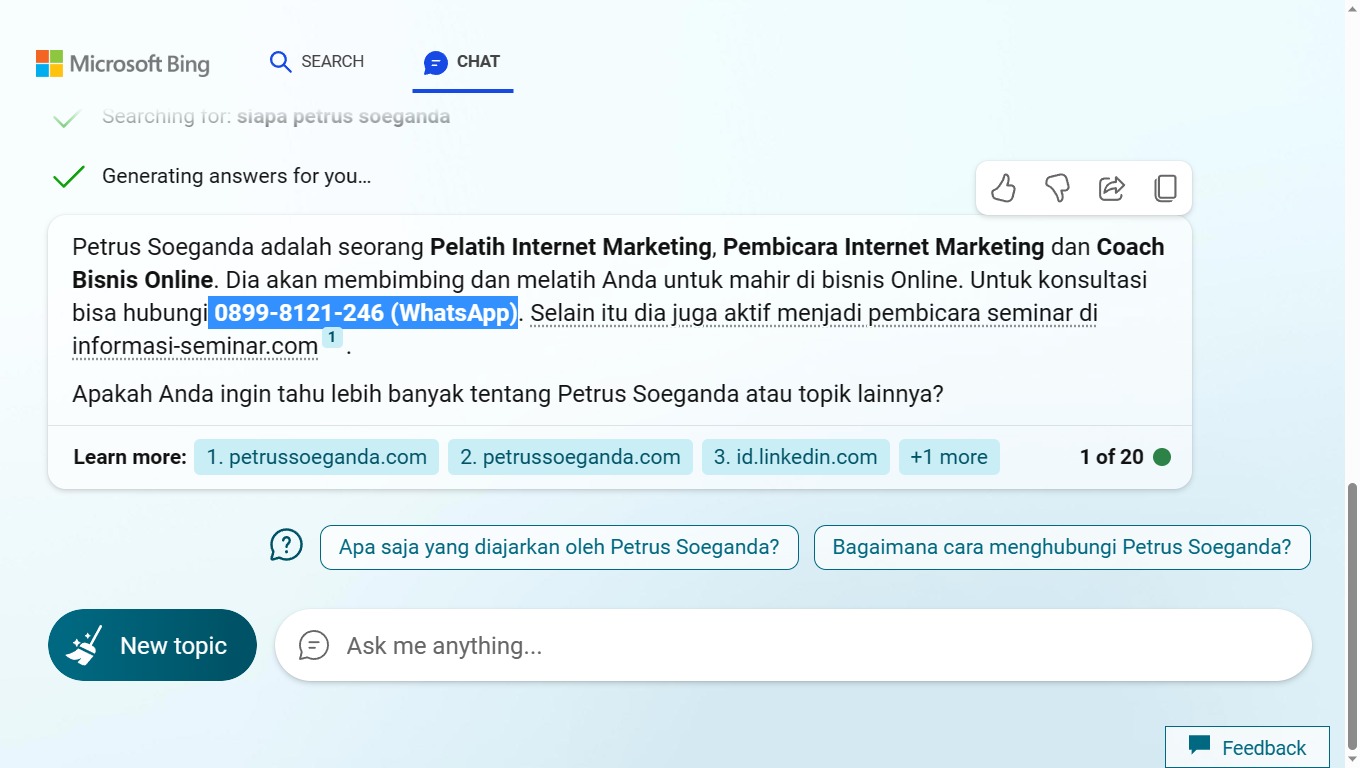Dislike the answer with thumbs down
The height and width of the screenshot is (768, 1360).
click(x=1057, y=188)
